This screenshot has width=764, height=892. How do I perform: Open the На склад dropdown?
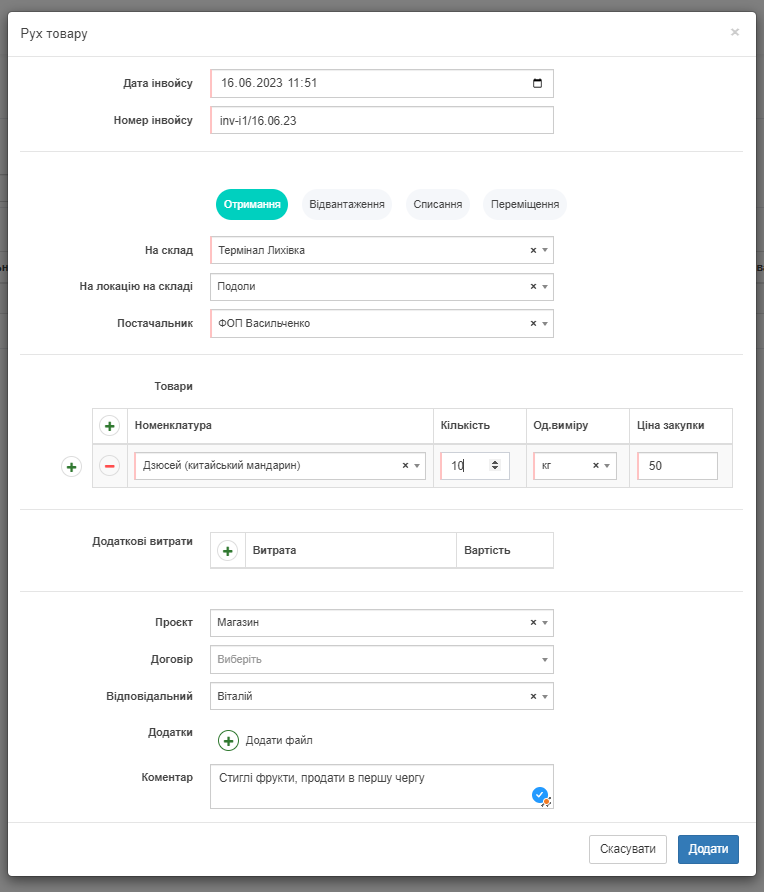pyautogui.click(x=545, y=250)
